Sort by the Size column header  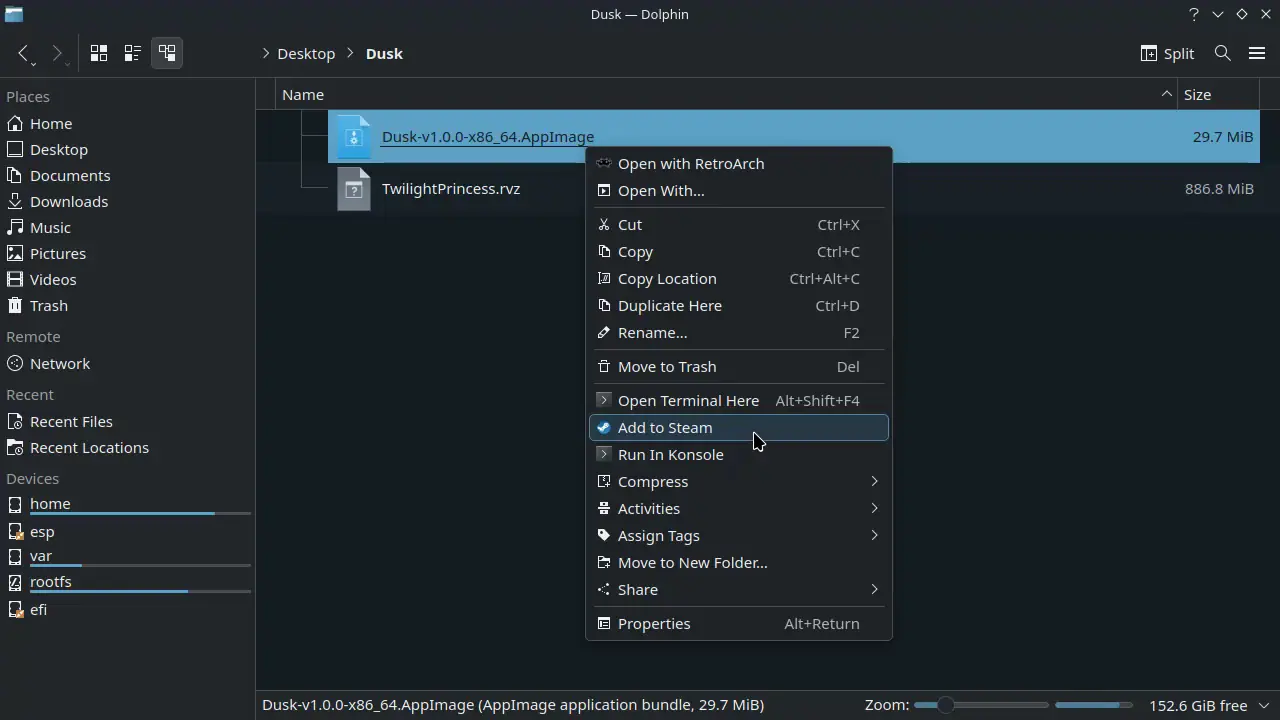coord(1218,94)
